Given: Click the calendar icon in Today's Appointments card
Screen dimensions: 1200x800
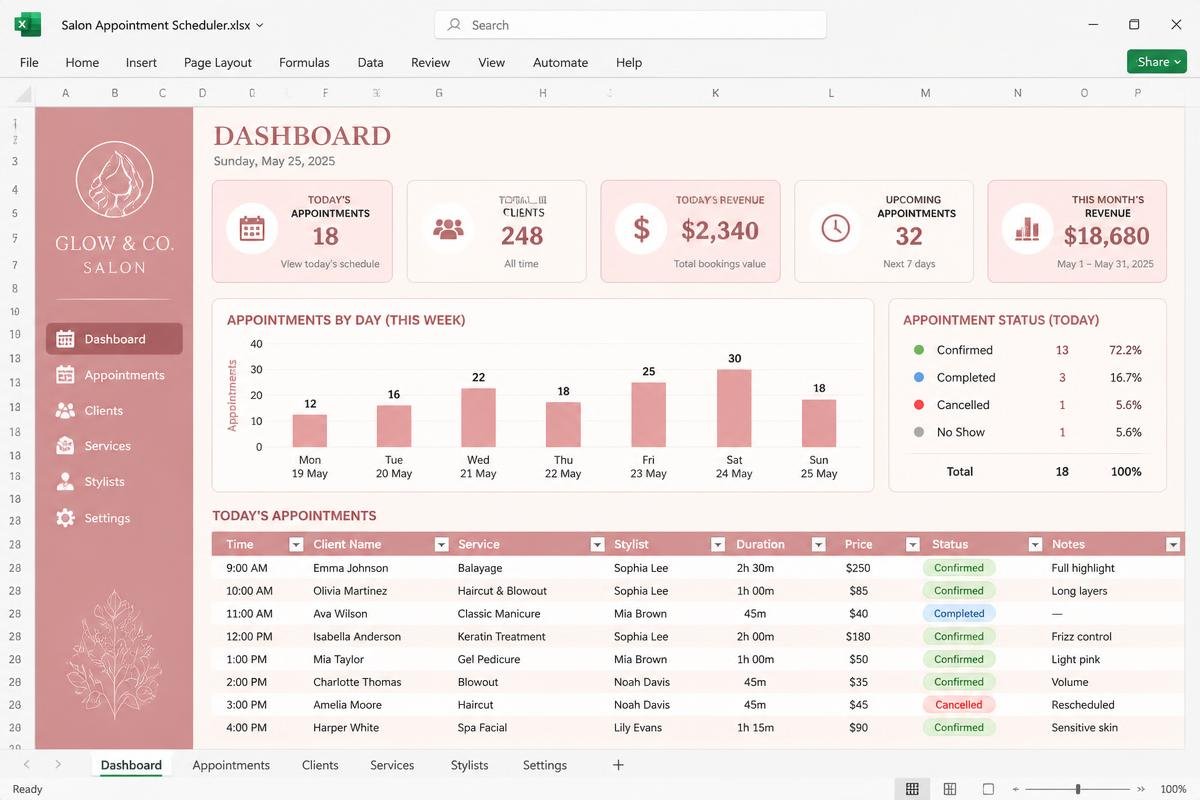Looking at the screenshot, I should [252, 229].
